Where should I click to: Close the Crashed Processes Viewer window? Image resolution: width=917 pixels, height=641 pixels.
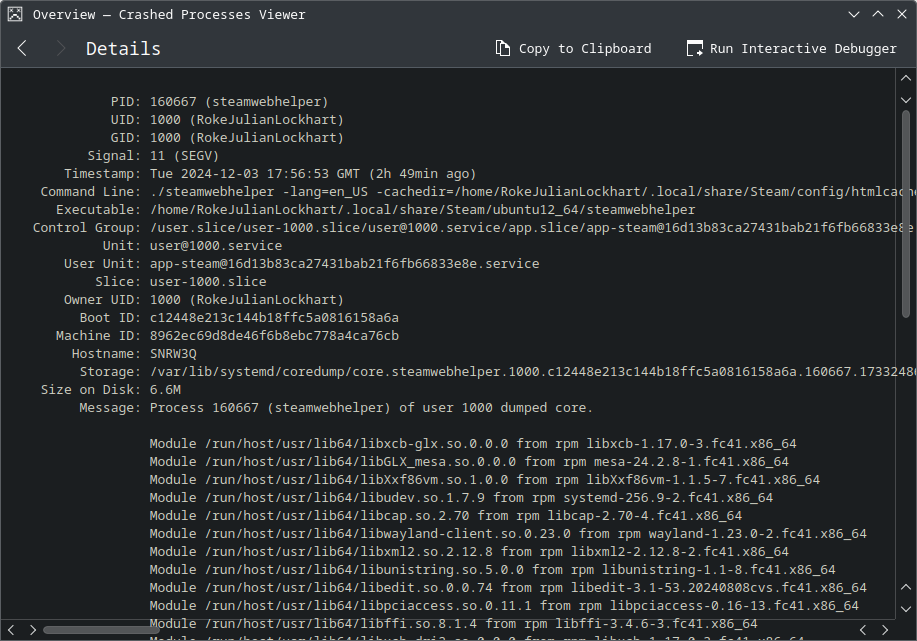pos(902,14)
